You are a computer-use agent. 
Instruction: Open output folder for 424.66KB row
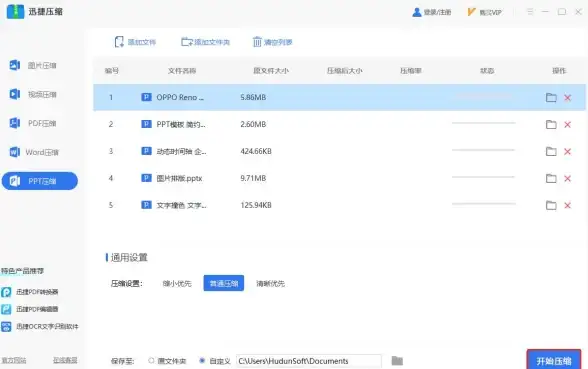click(551, 152)
